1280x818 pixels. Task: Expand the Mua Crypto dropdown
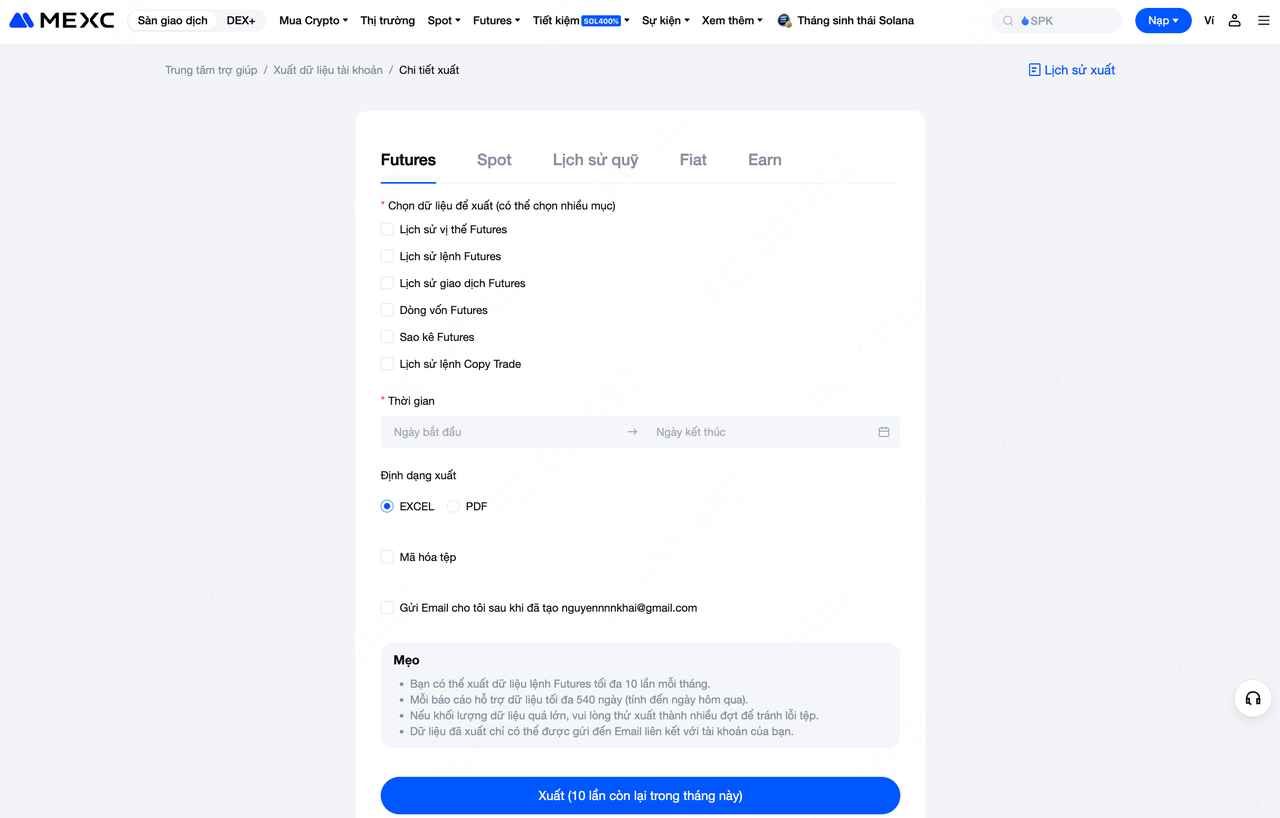pos(313,20)
